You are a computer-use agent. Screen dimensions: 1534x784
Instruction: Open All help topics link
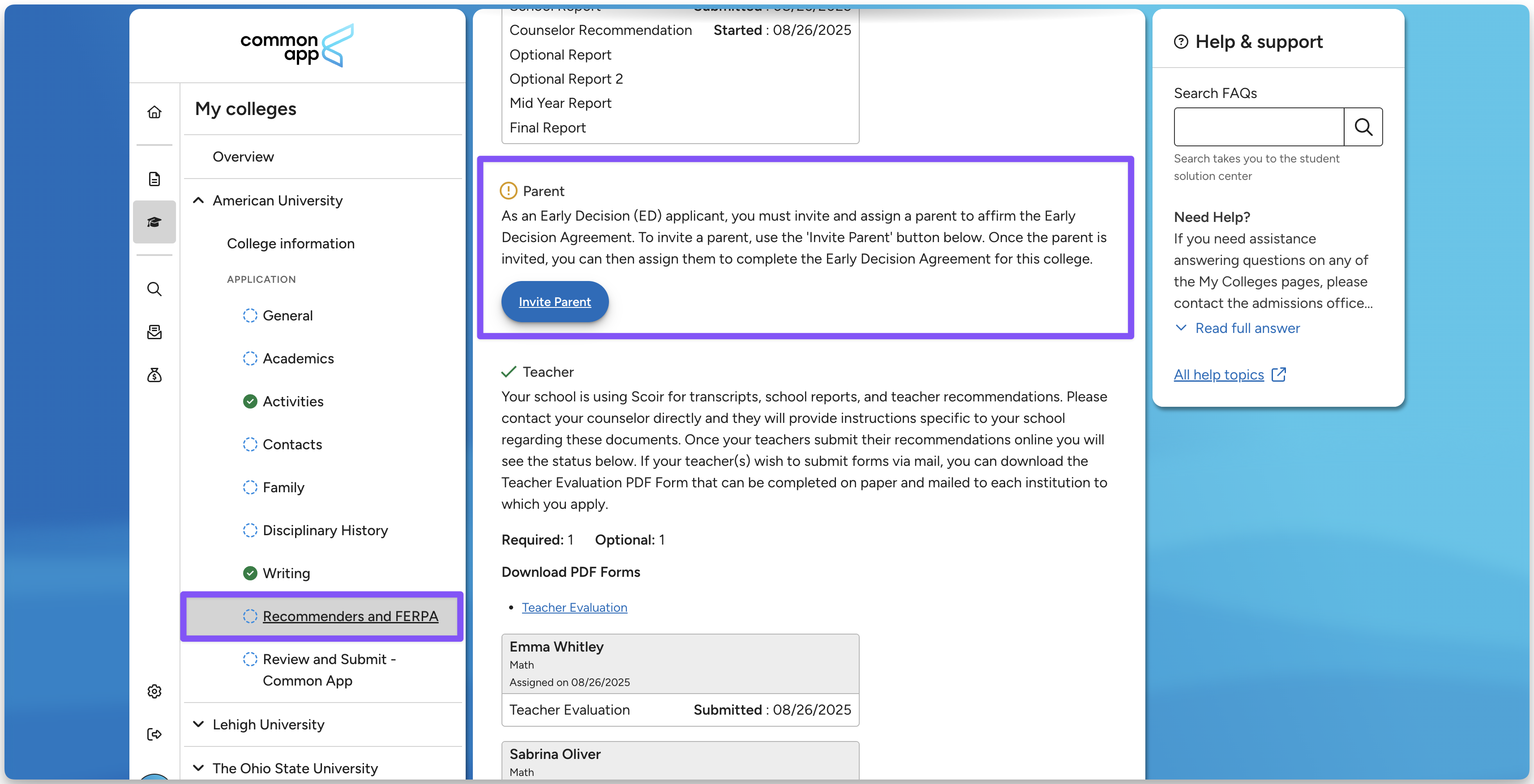pyautogui.click(x=1218, y=375)
